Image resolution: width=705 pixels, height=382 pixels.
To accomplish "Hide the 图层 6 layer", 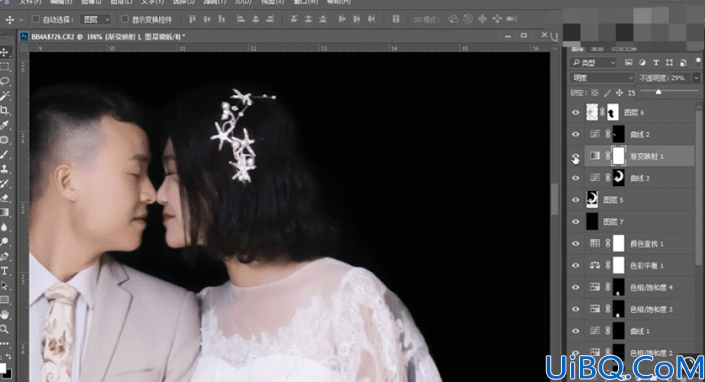I will tap(576, 112).
